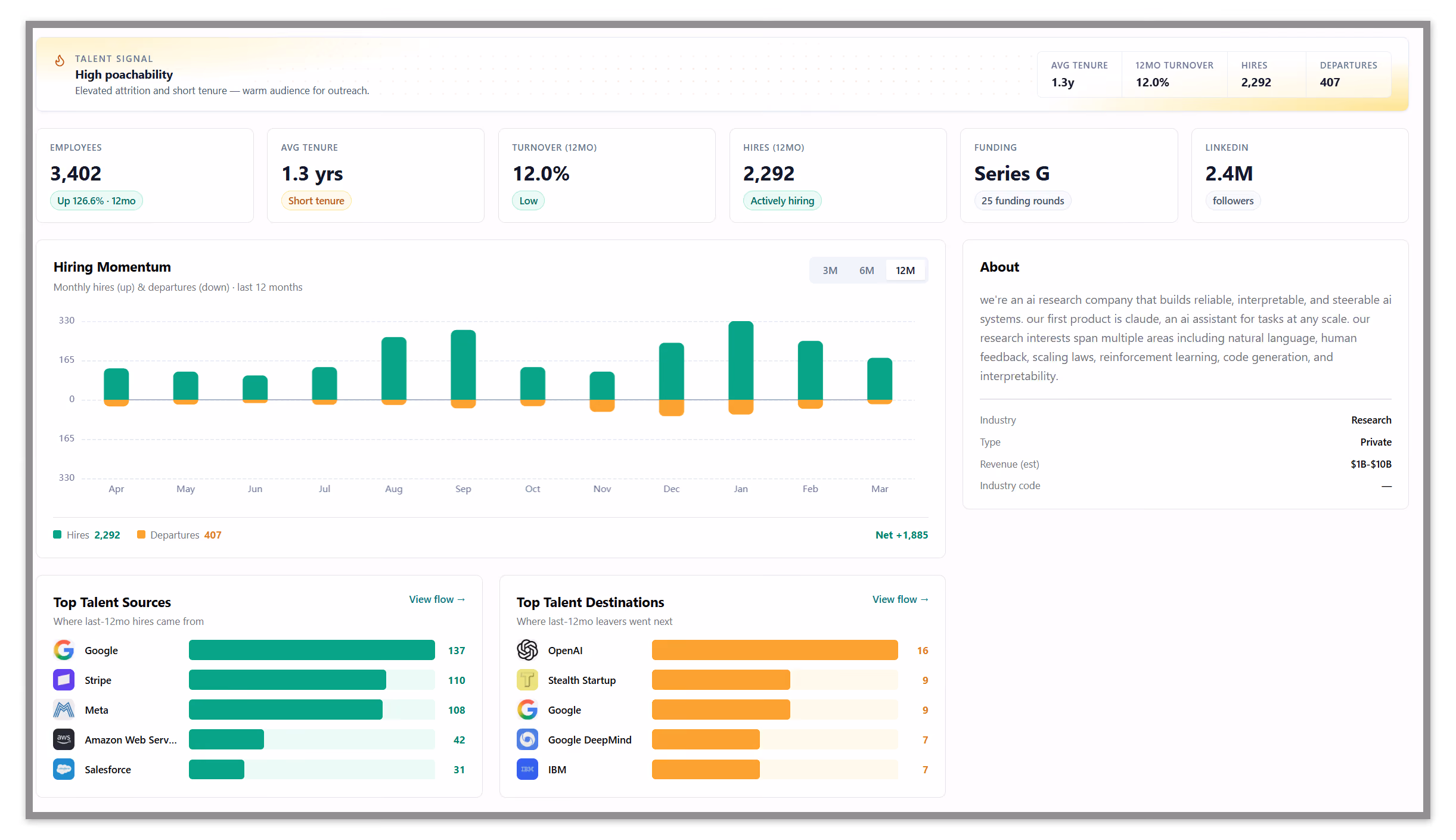
Task: Click the '25 funding rounds' badge
Action: point(1023,201)
